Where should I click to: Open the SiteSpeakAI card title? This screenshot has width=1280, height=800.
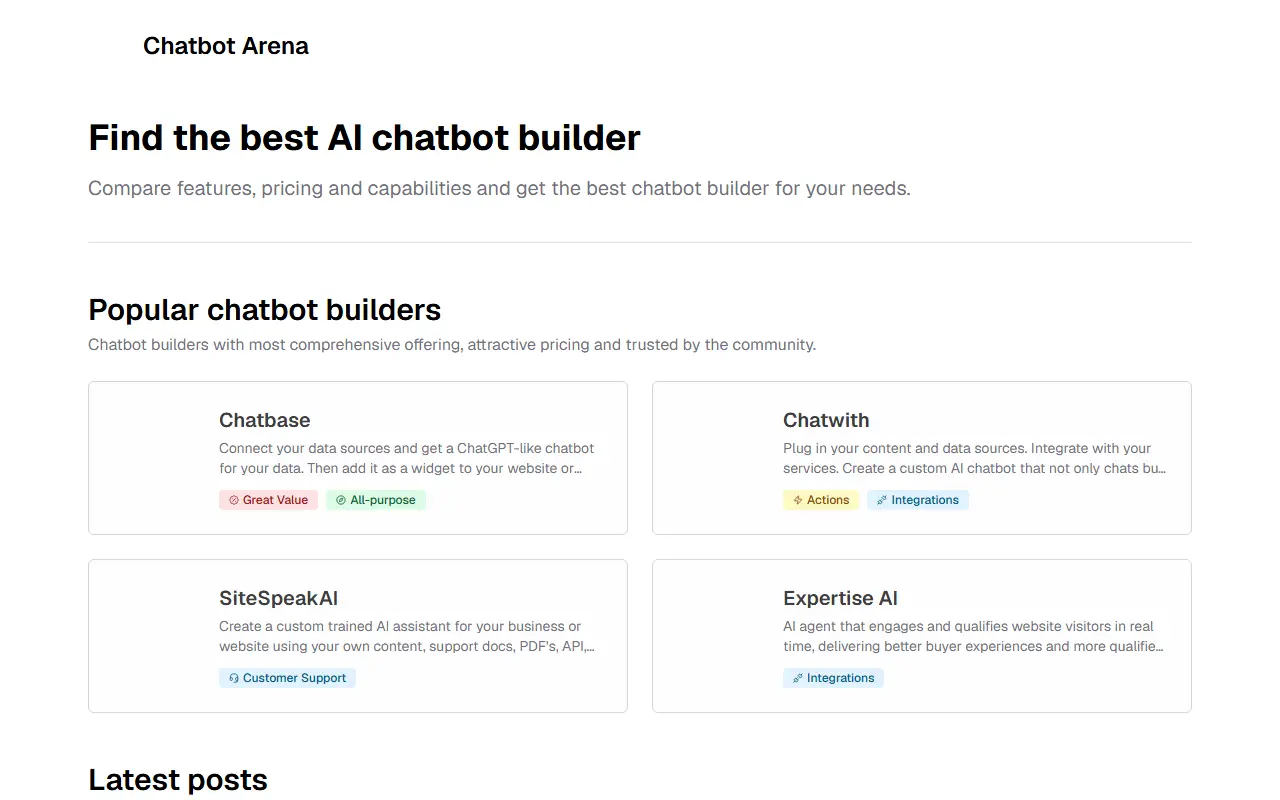278,598
